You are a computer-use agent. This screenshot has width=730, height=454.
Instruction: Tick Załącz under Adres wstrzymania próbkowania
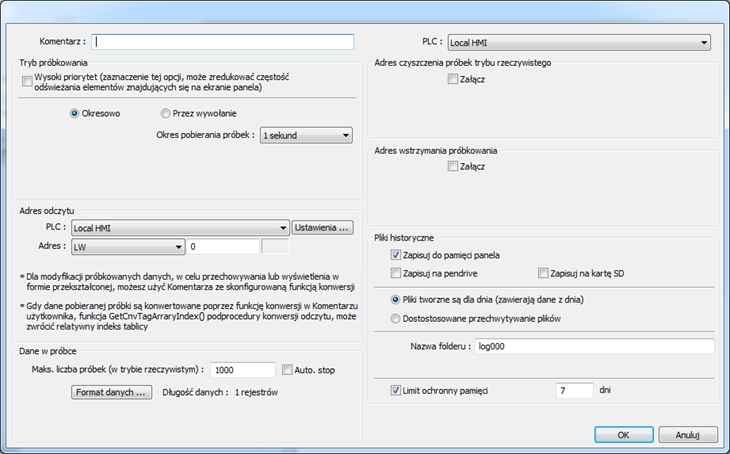453,166
